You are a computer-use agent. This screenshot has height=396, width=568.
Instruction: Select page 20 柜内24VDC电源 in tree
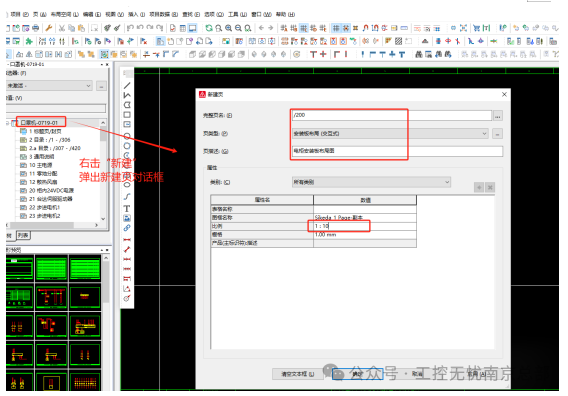(x=51, y=191)
